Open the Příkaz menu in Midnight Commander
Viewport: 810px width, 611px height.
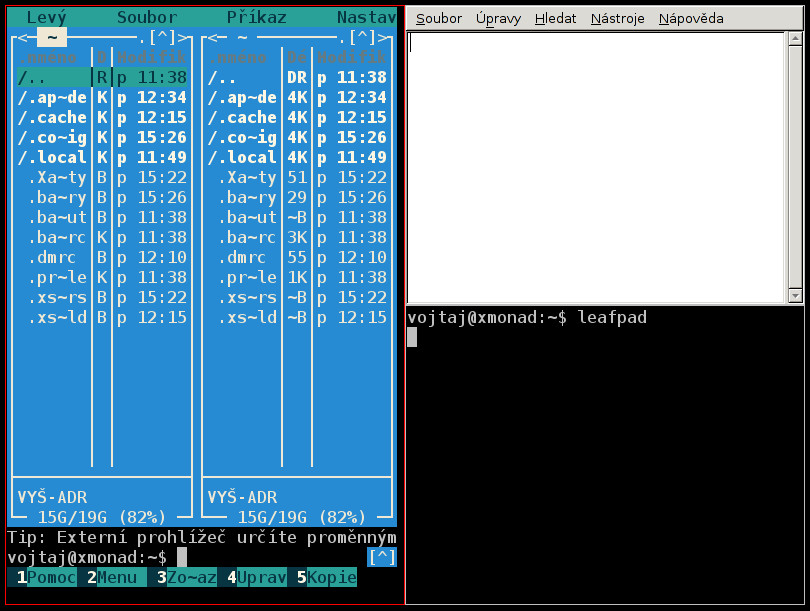coord(257,17)
